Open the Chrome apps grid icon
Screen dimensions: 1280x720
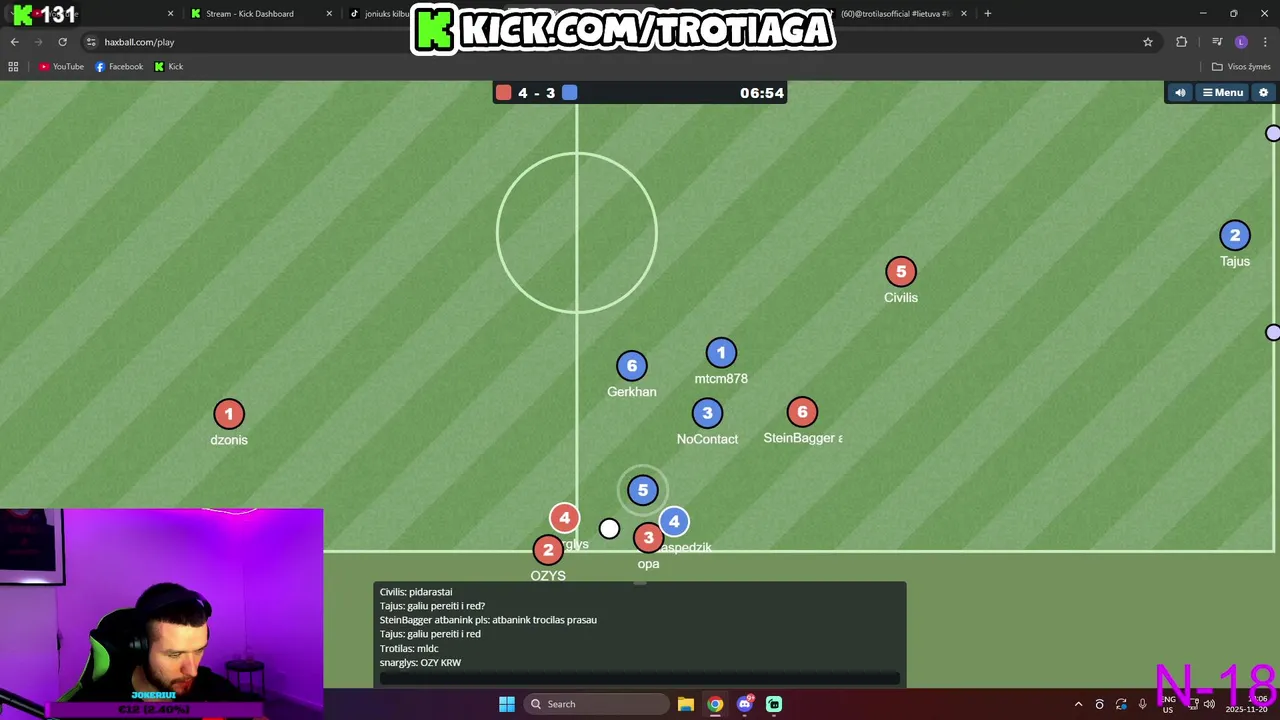click(x=13, y=66)
